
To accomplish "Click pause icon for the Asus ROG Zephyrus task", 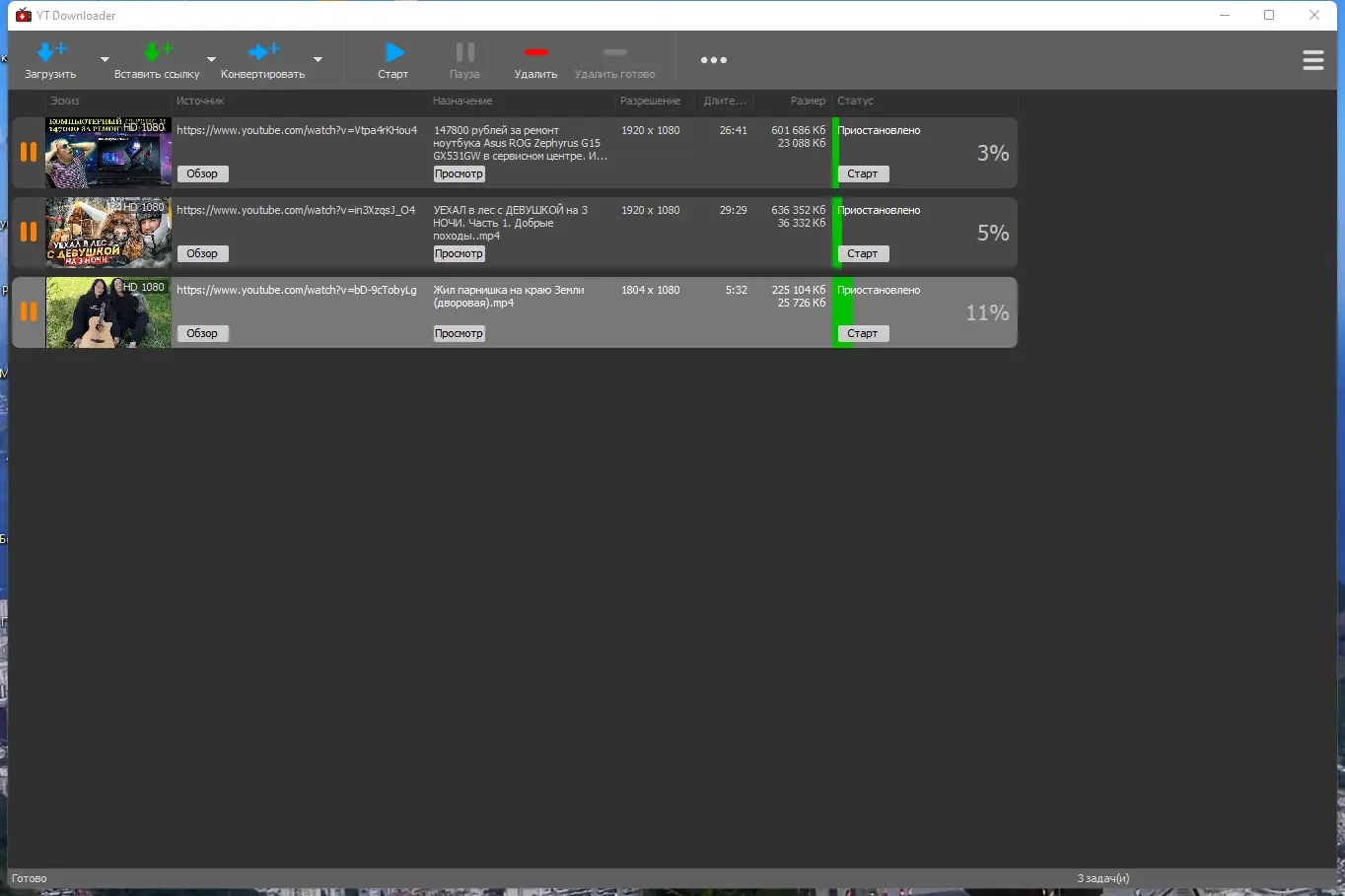I will tap(29, 152).
